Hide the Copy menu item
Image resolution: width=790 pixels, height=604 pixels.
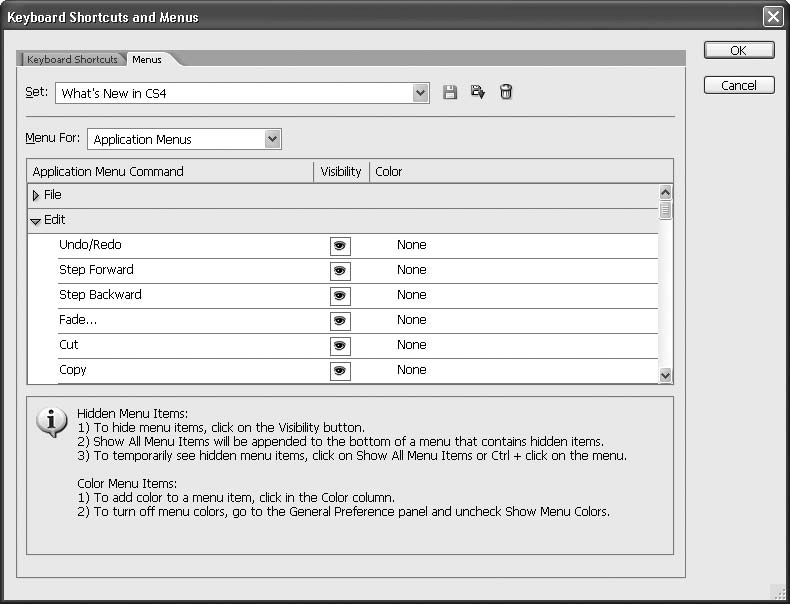340,370
